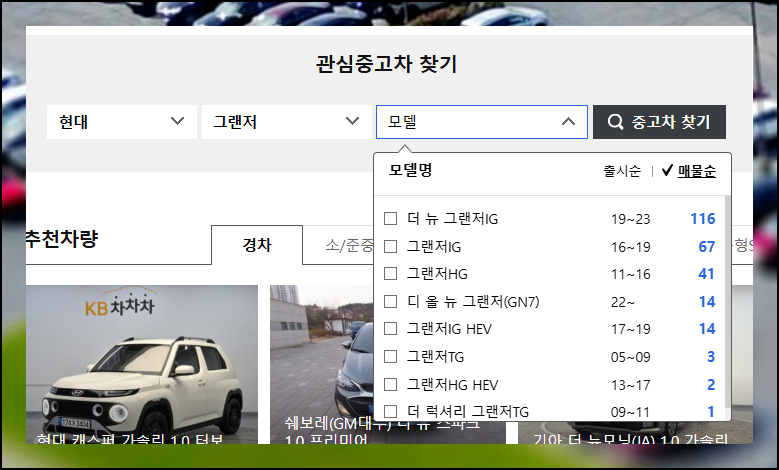Click the 41 listings count
This screenshot has height=470, width=779.
[x=706, y=274]
